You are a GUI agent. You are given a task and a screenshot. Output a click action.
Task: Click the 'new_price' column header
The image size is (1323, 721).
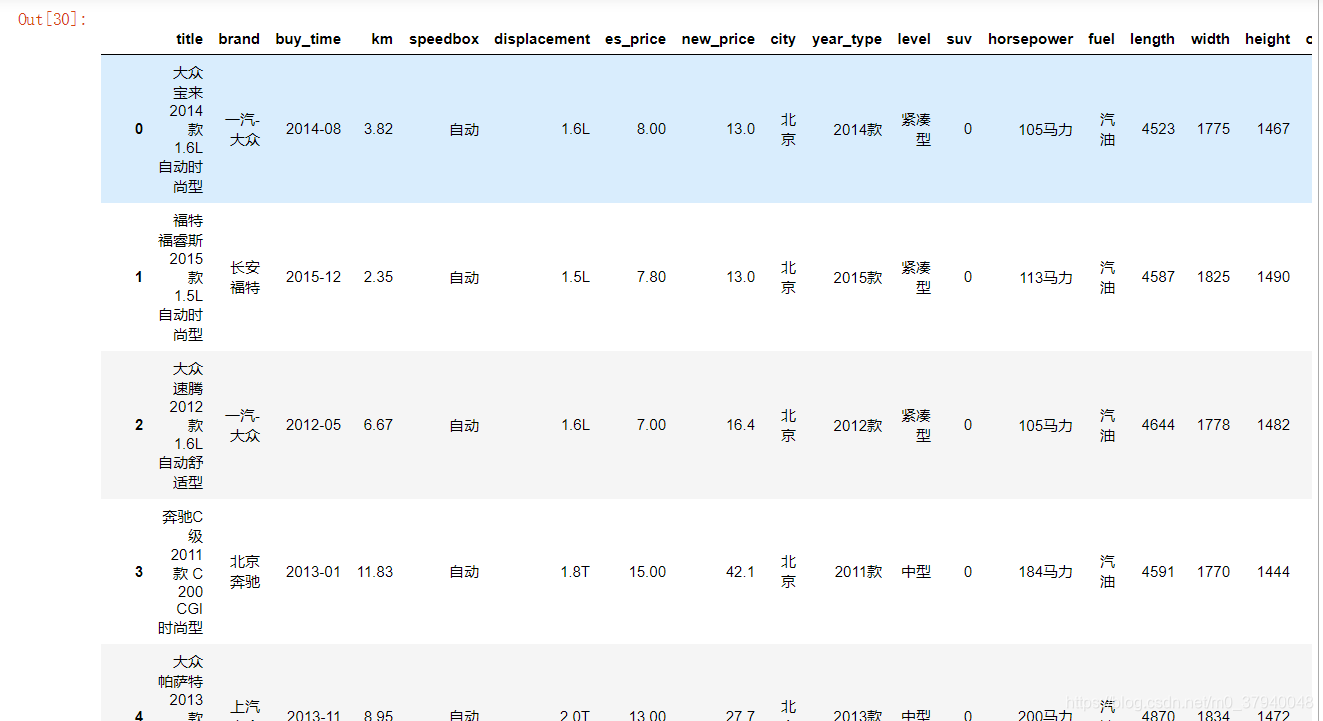718,39
